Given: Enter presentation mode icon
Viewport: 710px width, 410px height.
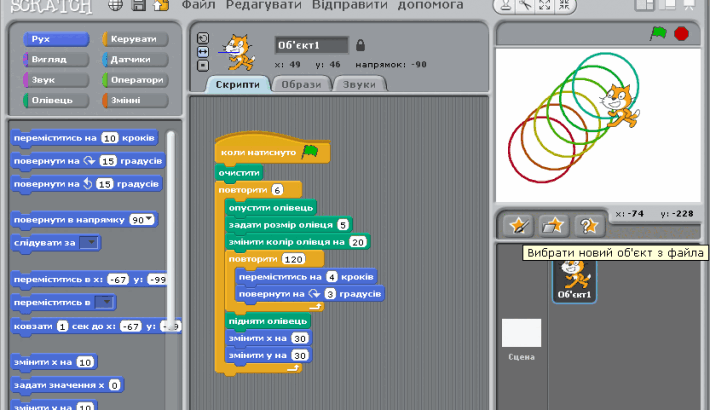Looking at the screenshot, I should point(689,5).
